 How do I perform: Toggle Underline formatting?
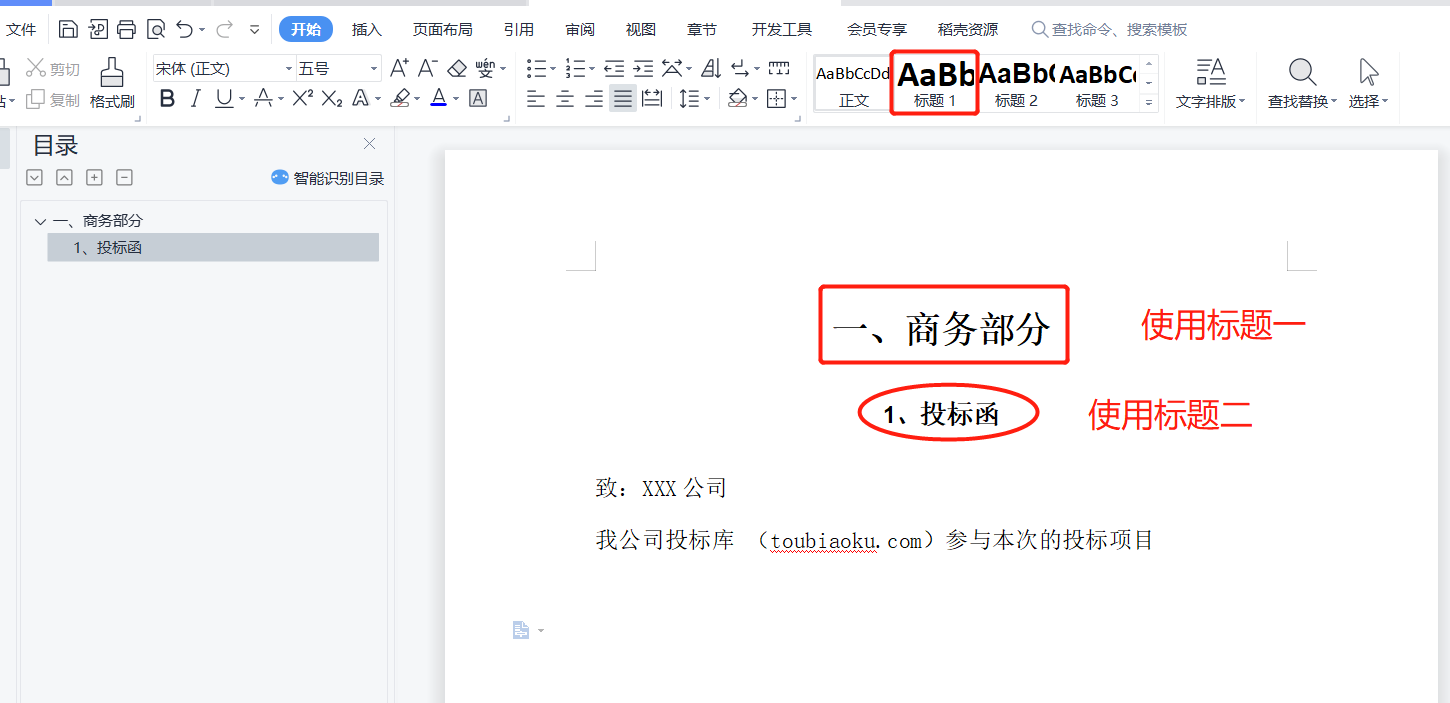click(x=224, y=98)
